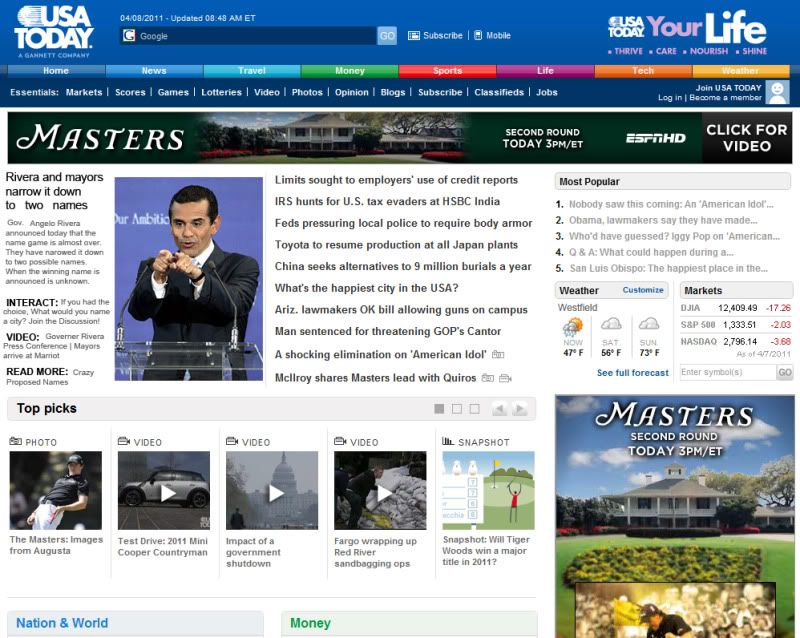Screen dimensions: 800x638
Task: Click the Lotteries essentials link
Action: tap(221, 92)
